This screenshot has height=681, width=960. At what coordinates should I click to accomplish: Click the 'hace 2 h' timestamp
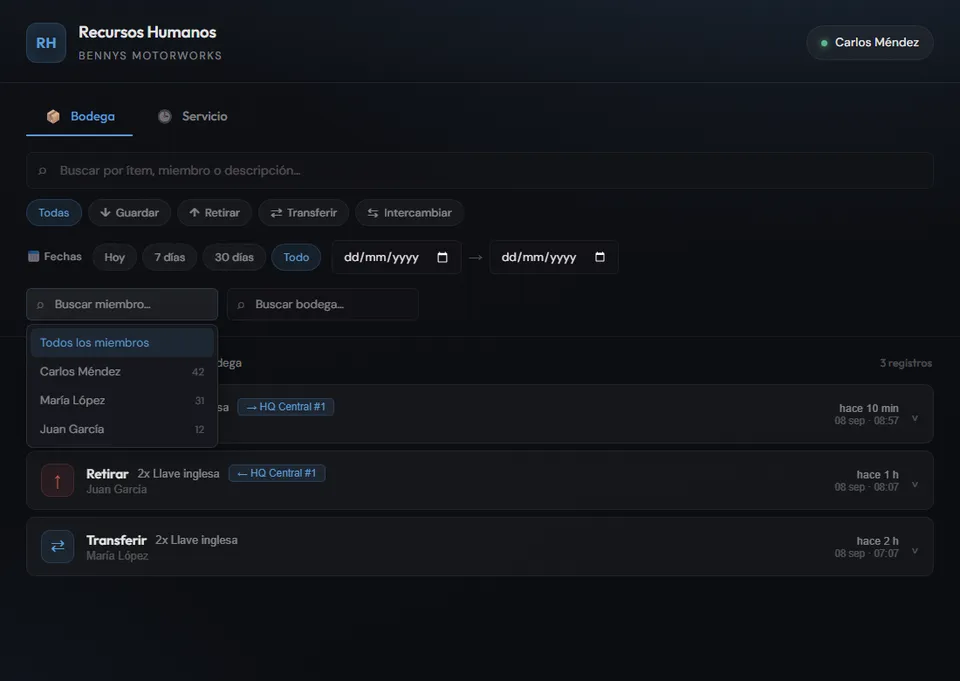tap(877, 541)
